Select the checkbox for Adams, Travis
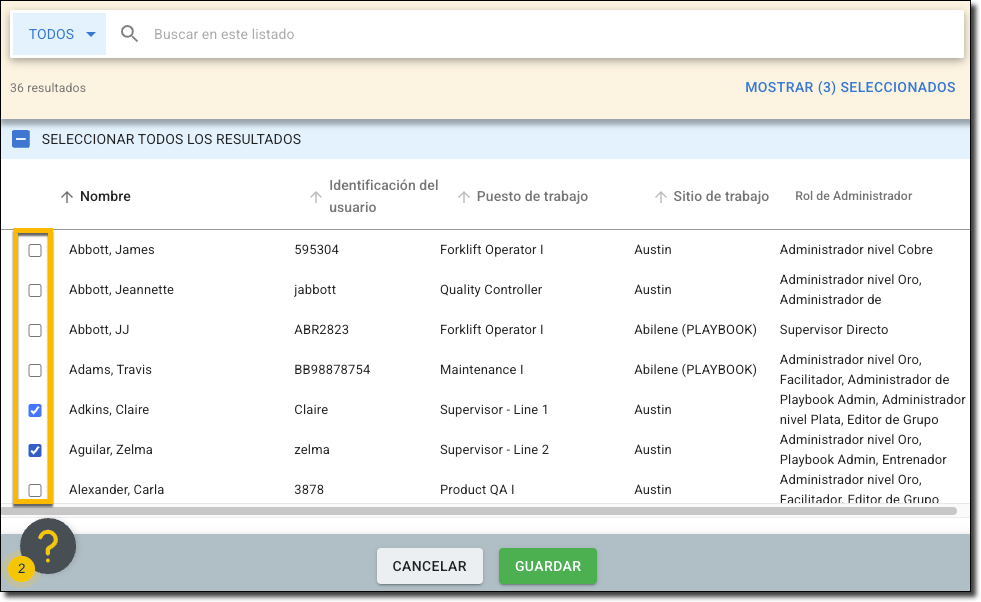Screen dimensions: 981x602 pos(35,370)
